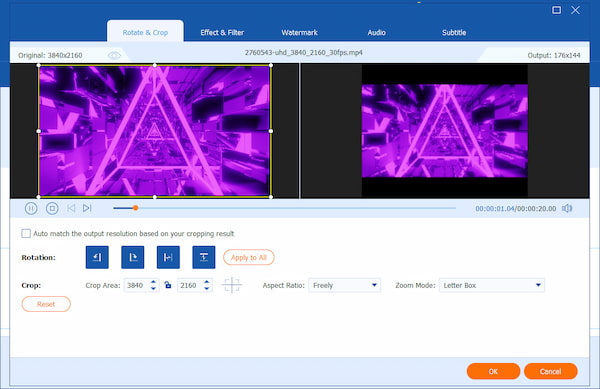Pause the video playback
The width and height of the screenshot is (600, 389).
click(31, 208)
